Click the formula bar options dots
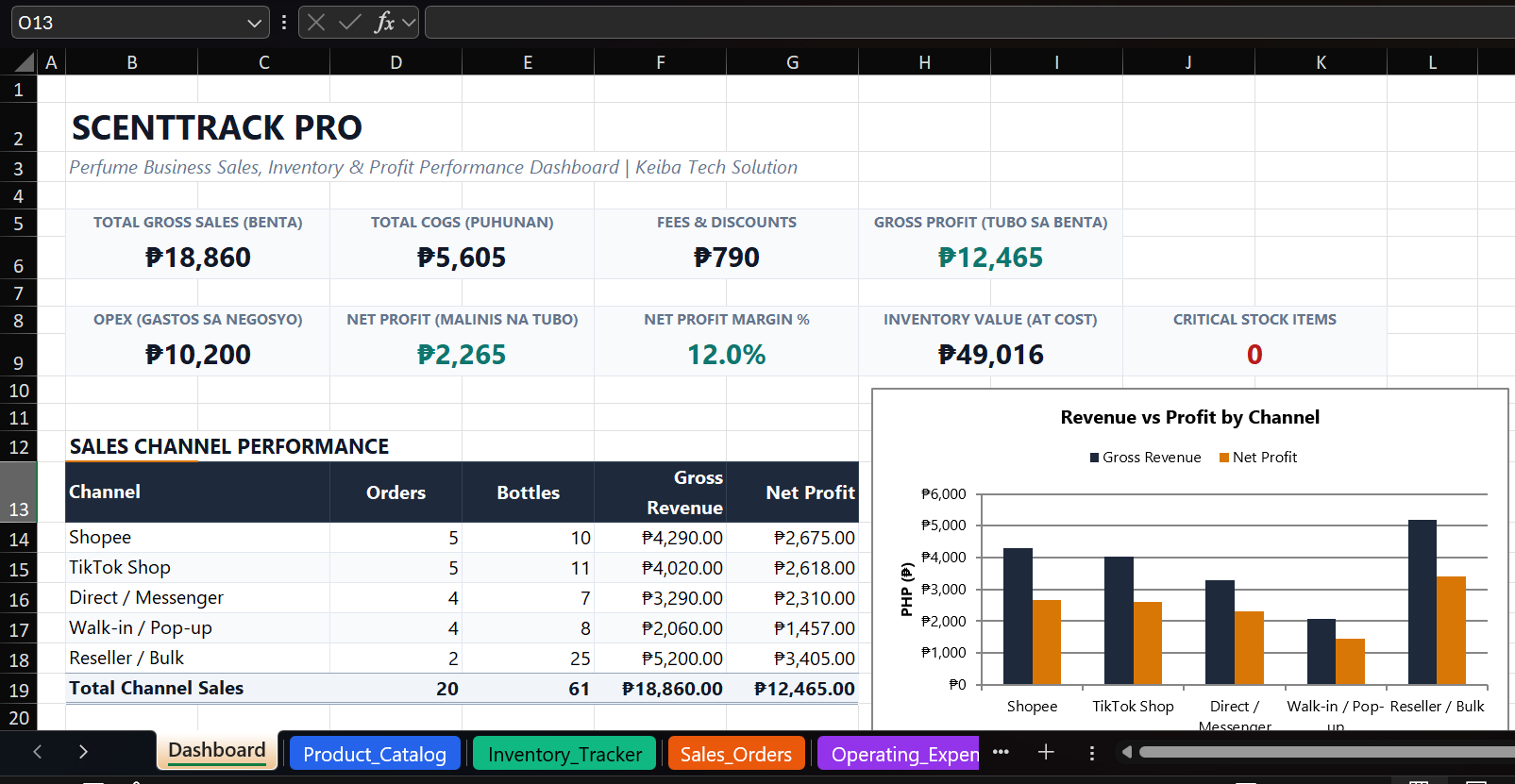The width and height of the screenshot is (1515, 784). click(284, 23)
